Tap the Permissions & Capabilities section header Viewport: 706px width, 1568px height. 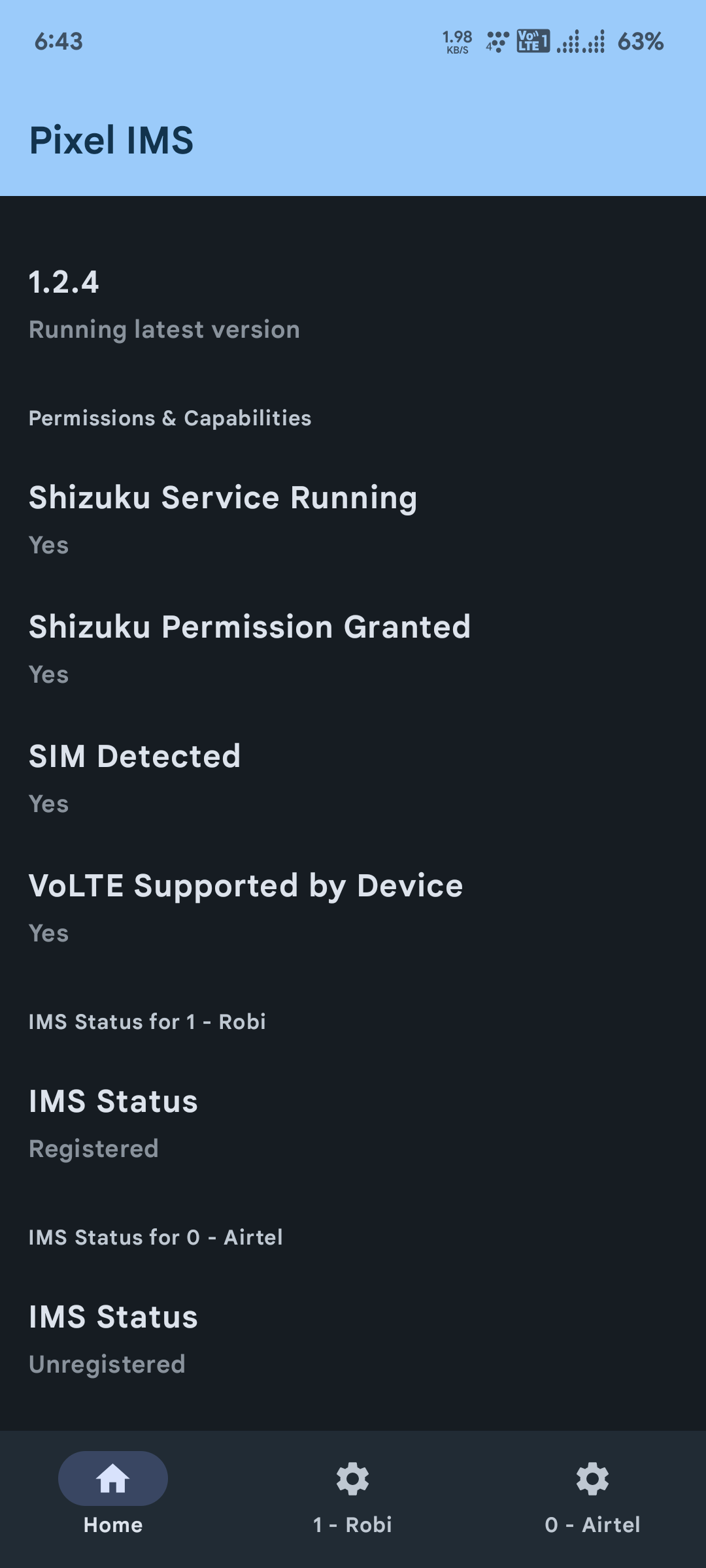point(171,417)
